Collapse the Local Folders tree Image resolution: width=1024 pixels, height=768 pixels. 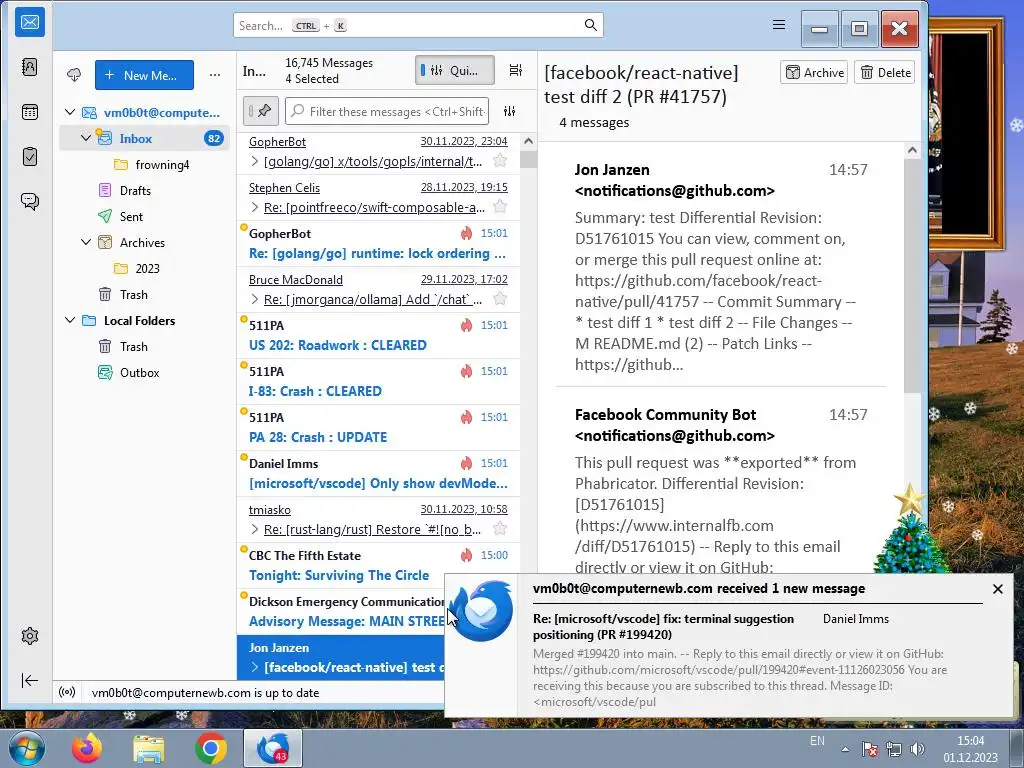tap(70, 321)
